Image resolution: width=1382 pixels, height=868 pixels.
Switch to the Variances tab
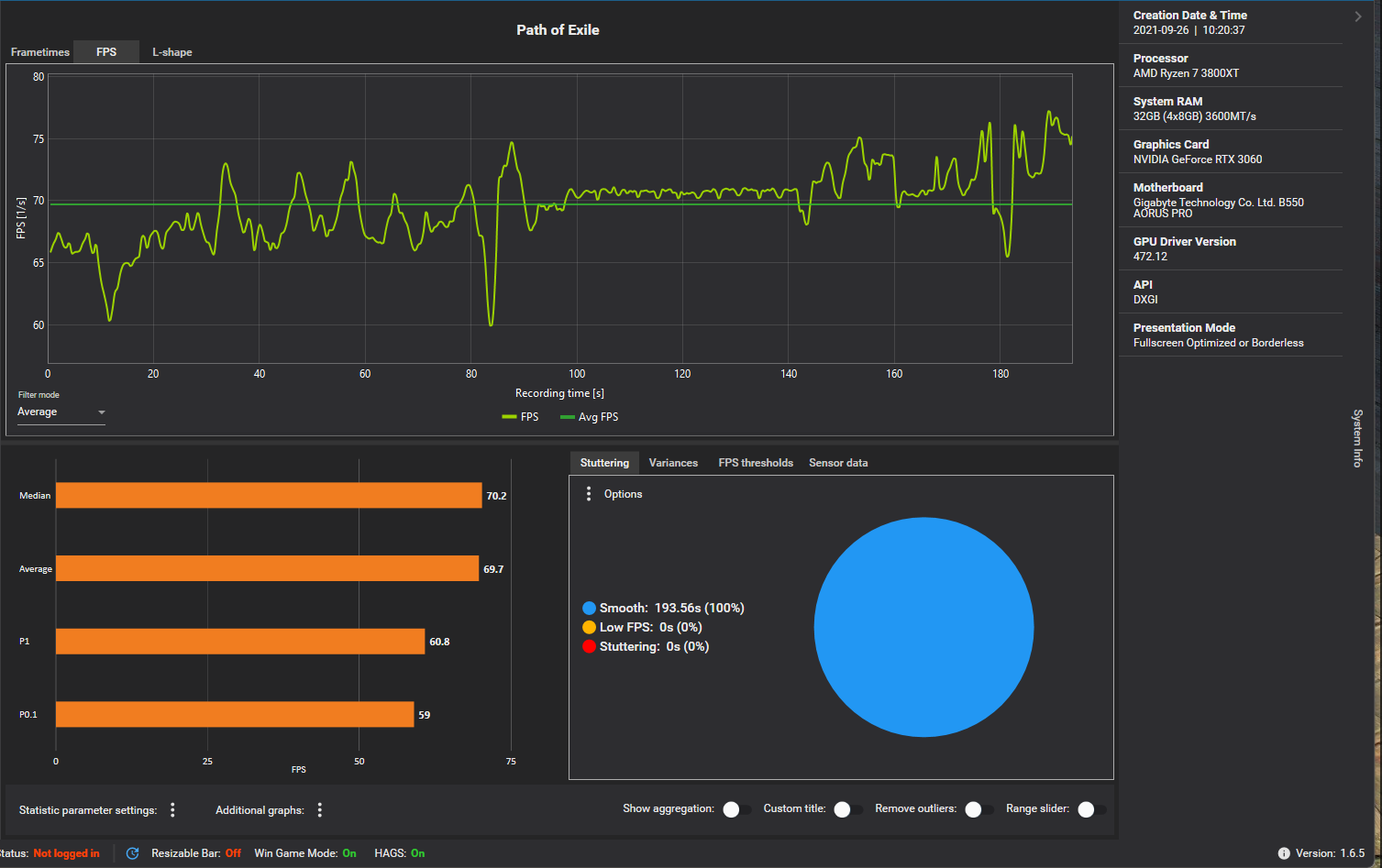[x=673, y=463]
